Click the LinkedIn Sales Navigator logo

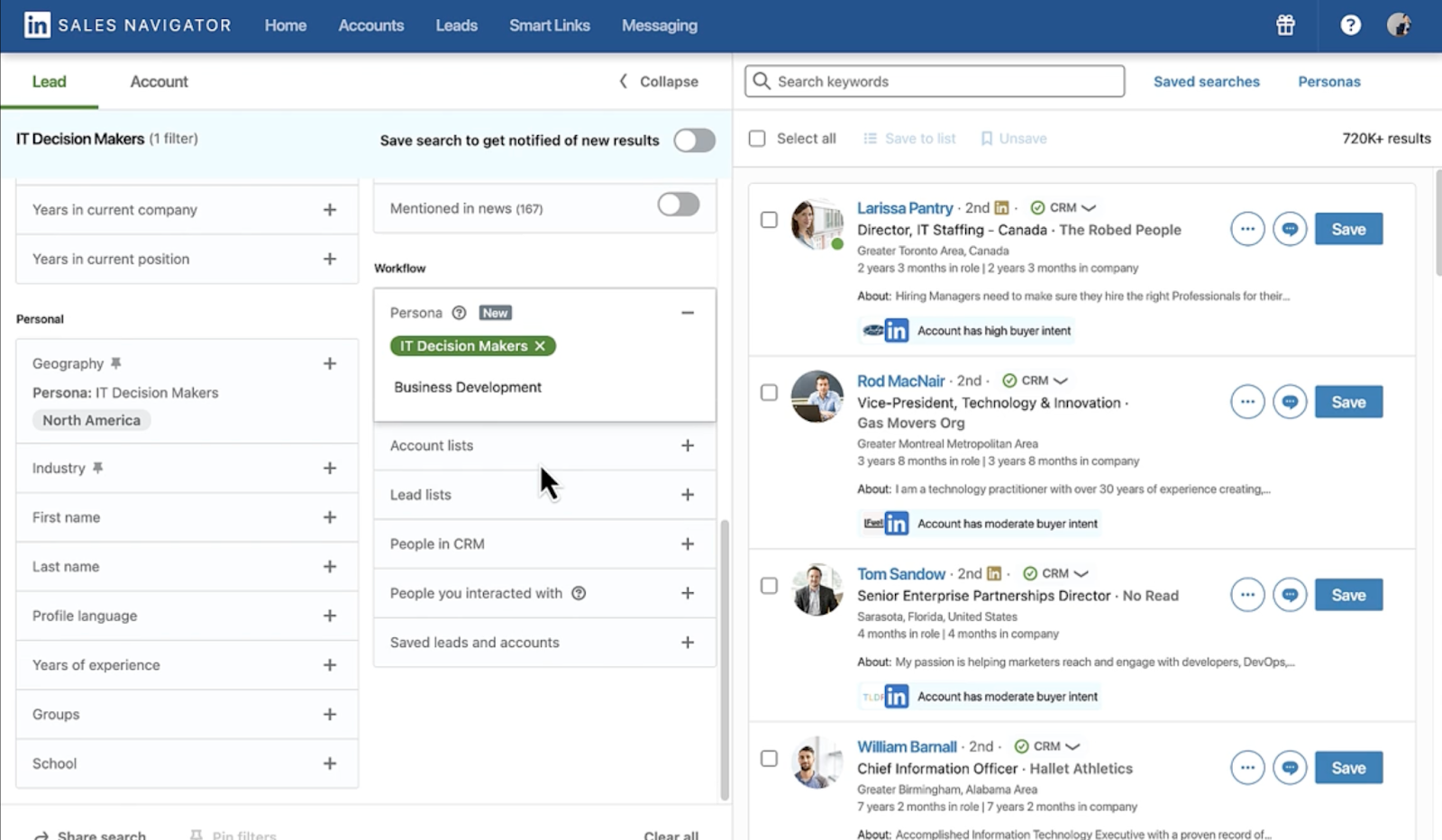click(128, 25)
